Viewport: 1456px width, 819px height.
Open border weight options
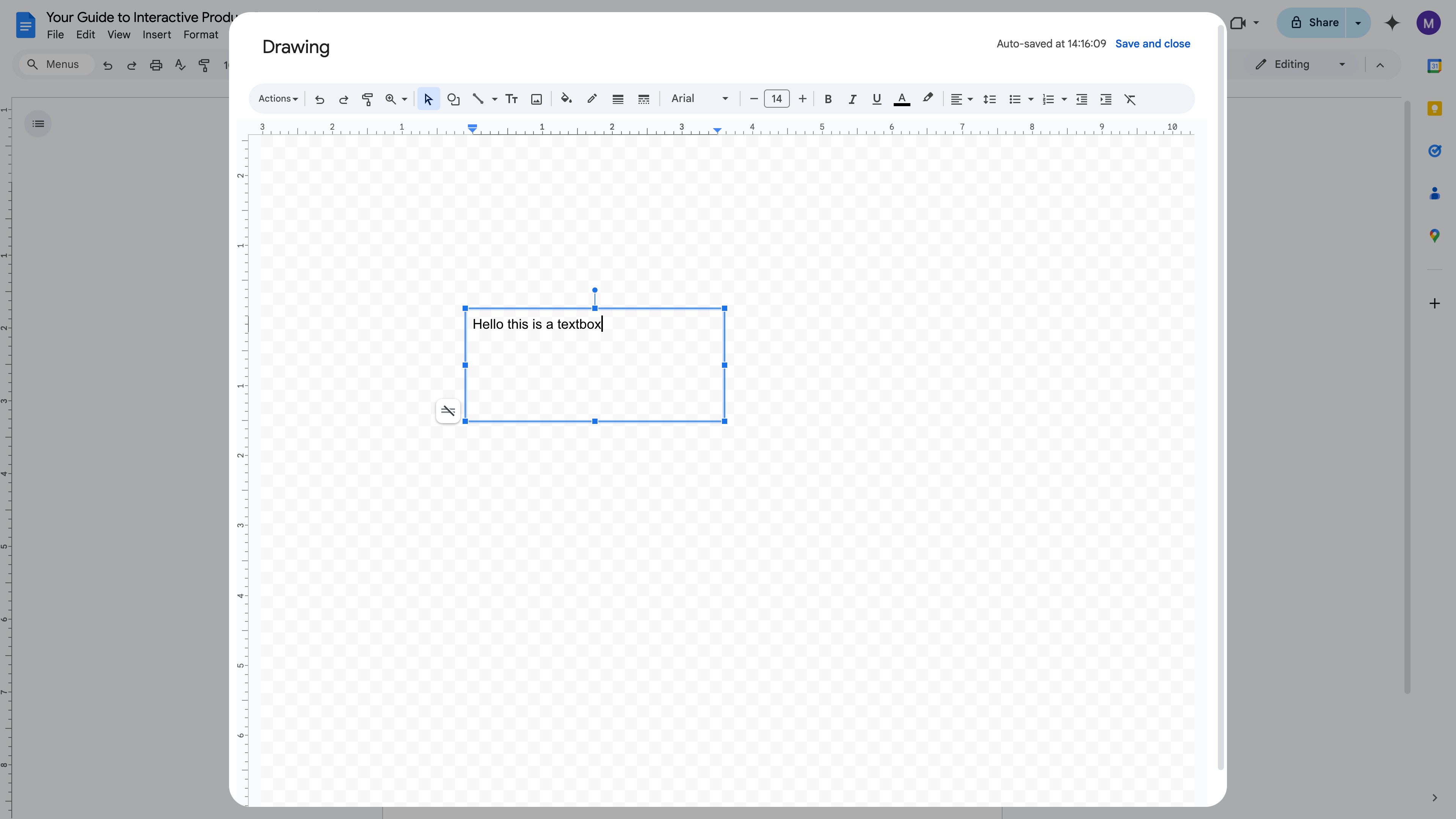618,99
